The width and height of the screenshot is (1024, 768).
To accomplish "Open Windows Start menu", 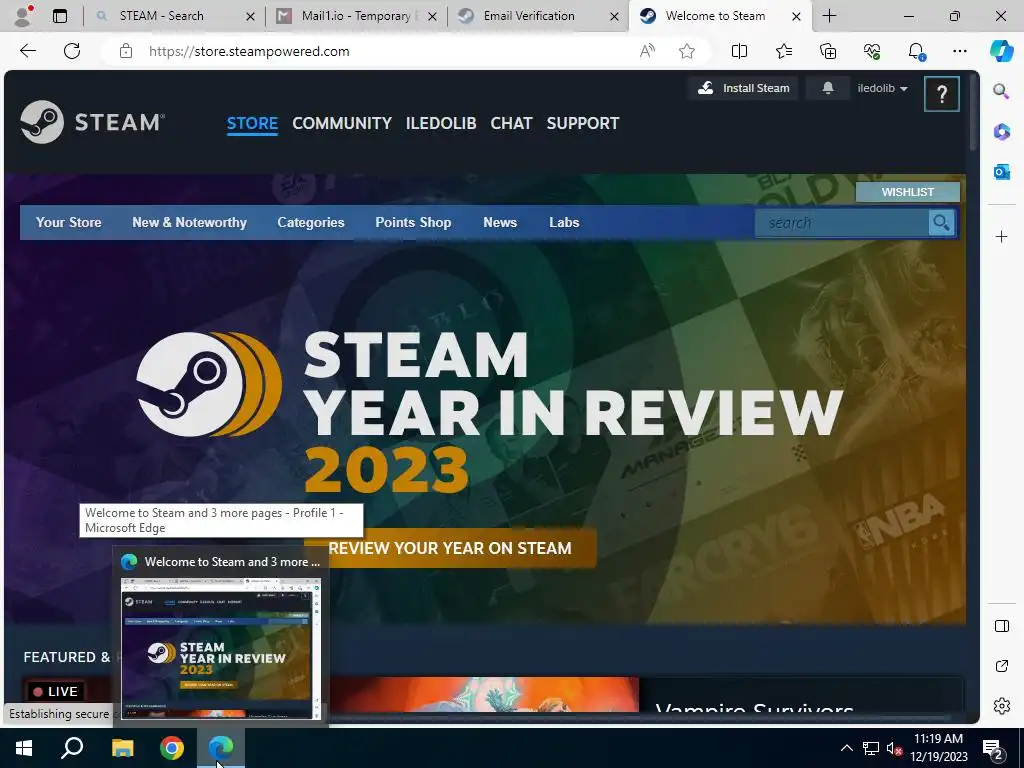I will [x=24, y=748].
